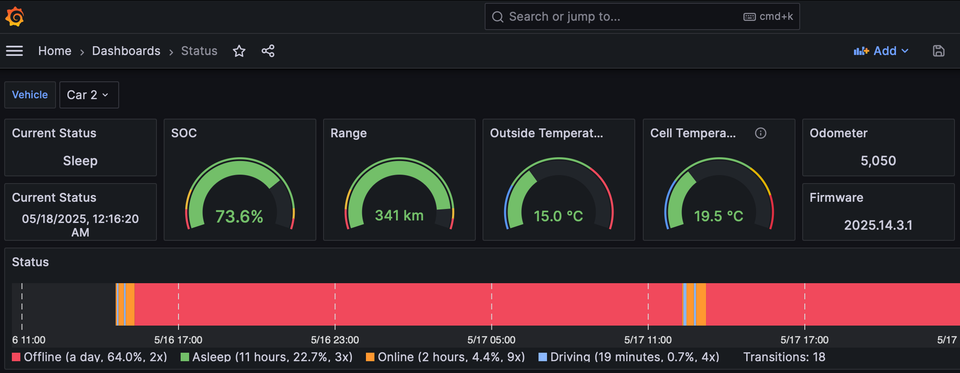960x373 pixels.
Task: Click the SOC panel title
Action: [184, 133]
